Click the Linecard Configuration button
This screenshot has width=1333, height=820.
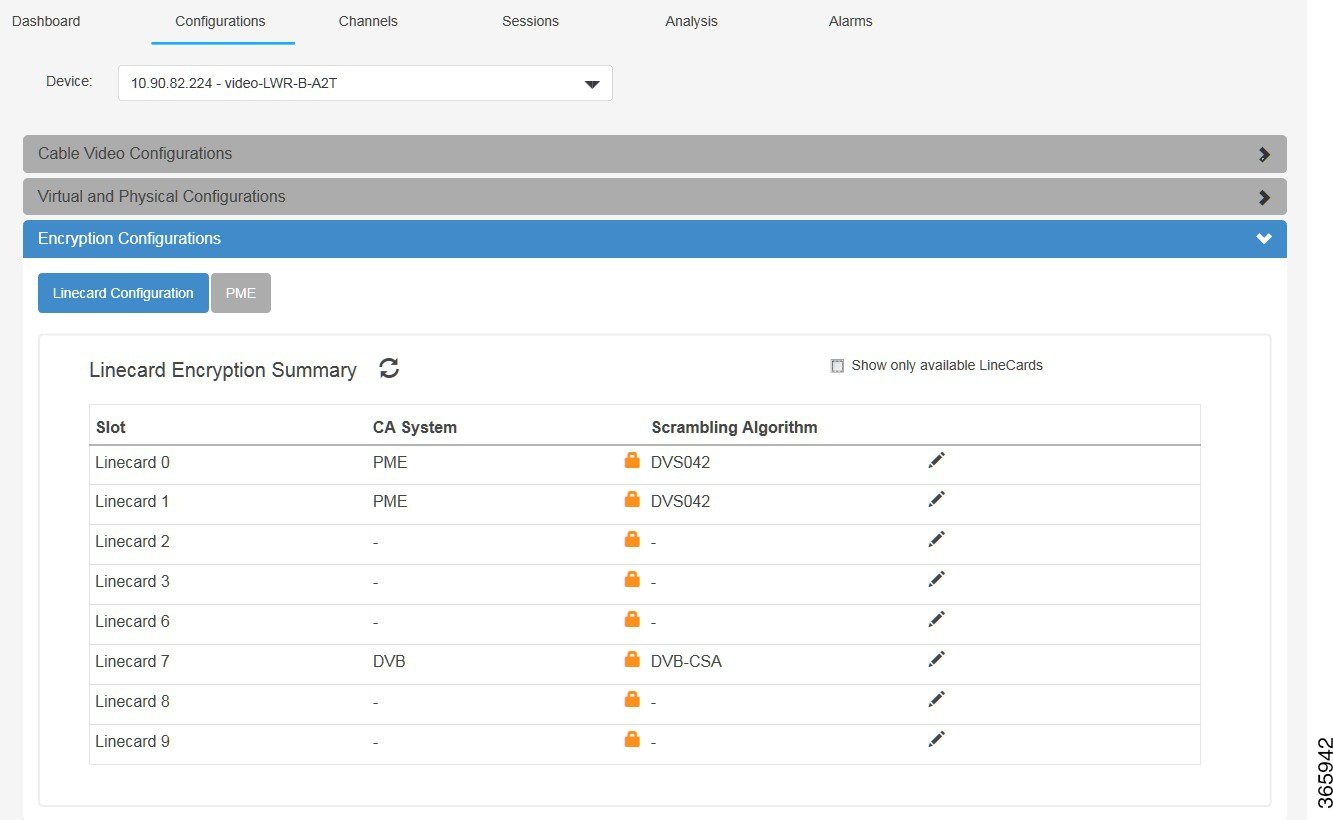(122, 292)
